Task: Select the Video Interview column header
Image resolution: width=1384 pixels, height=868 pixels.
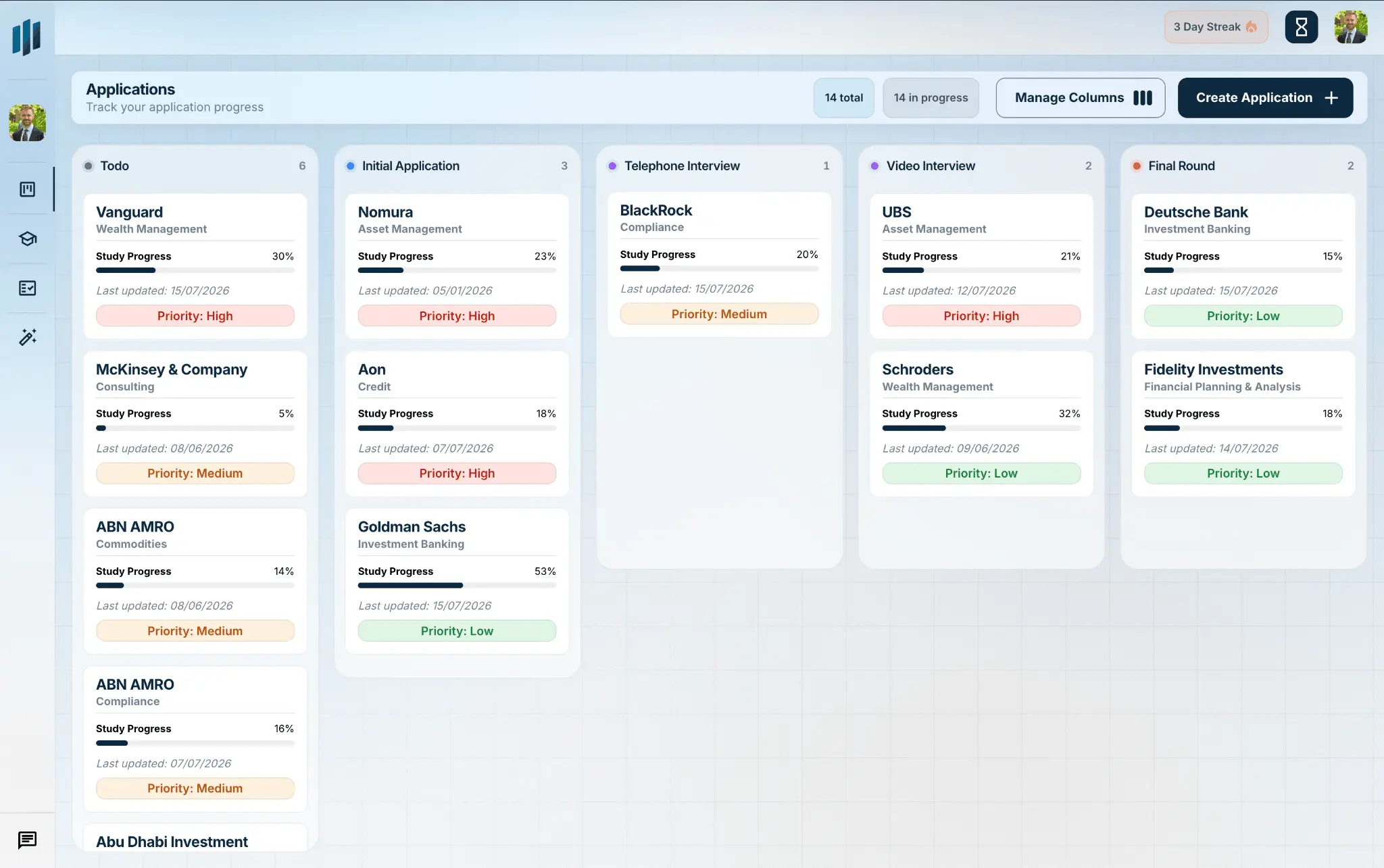Action: pos(981,165)
